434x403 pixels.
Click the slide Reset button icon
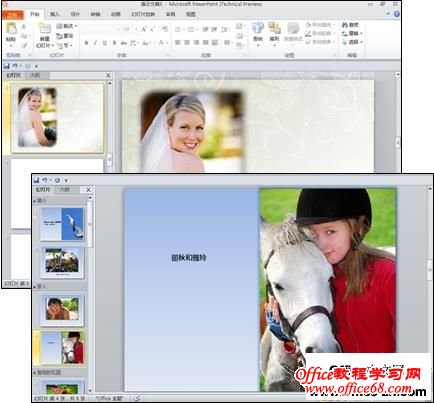click(59, 36)
